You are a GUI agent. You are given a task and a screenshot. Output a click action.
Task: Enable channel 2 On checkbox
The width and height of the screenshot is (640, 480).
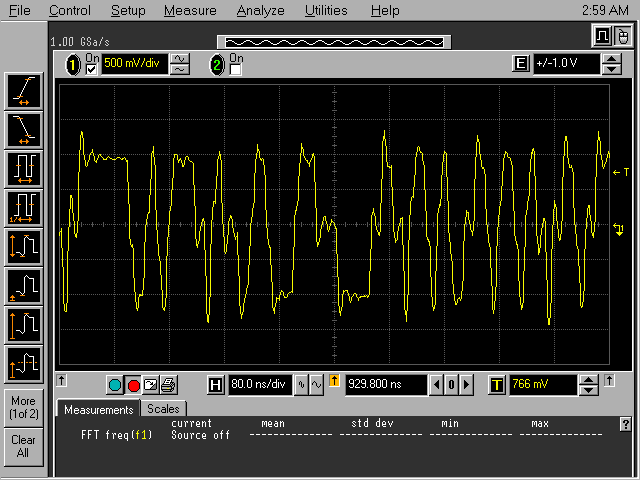(x=236, y=70)
